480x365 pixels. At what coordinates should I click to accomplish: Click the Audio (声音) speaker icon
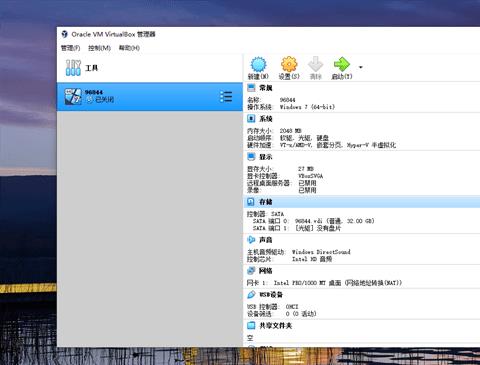[251, 239]
